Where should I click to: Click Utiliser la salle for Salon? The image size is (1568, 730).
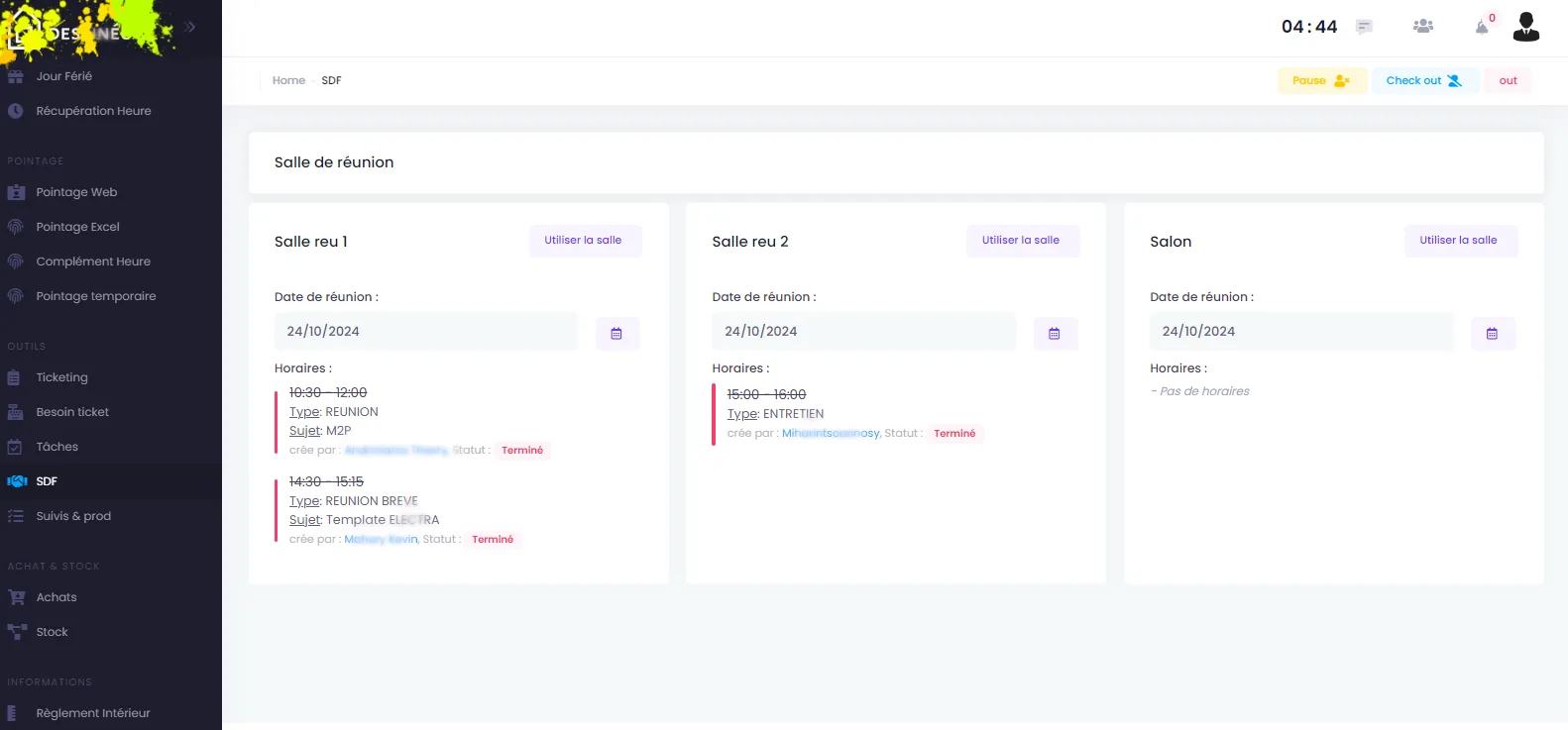coord(1460,241)
